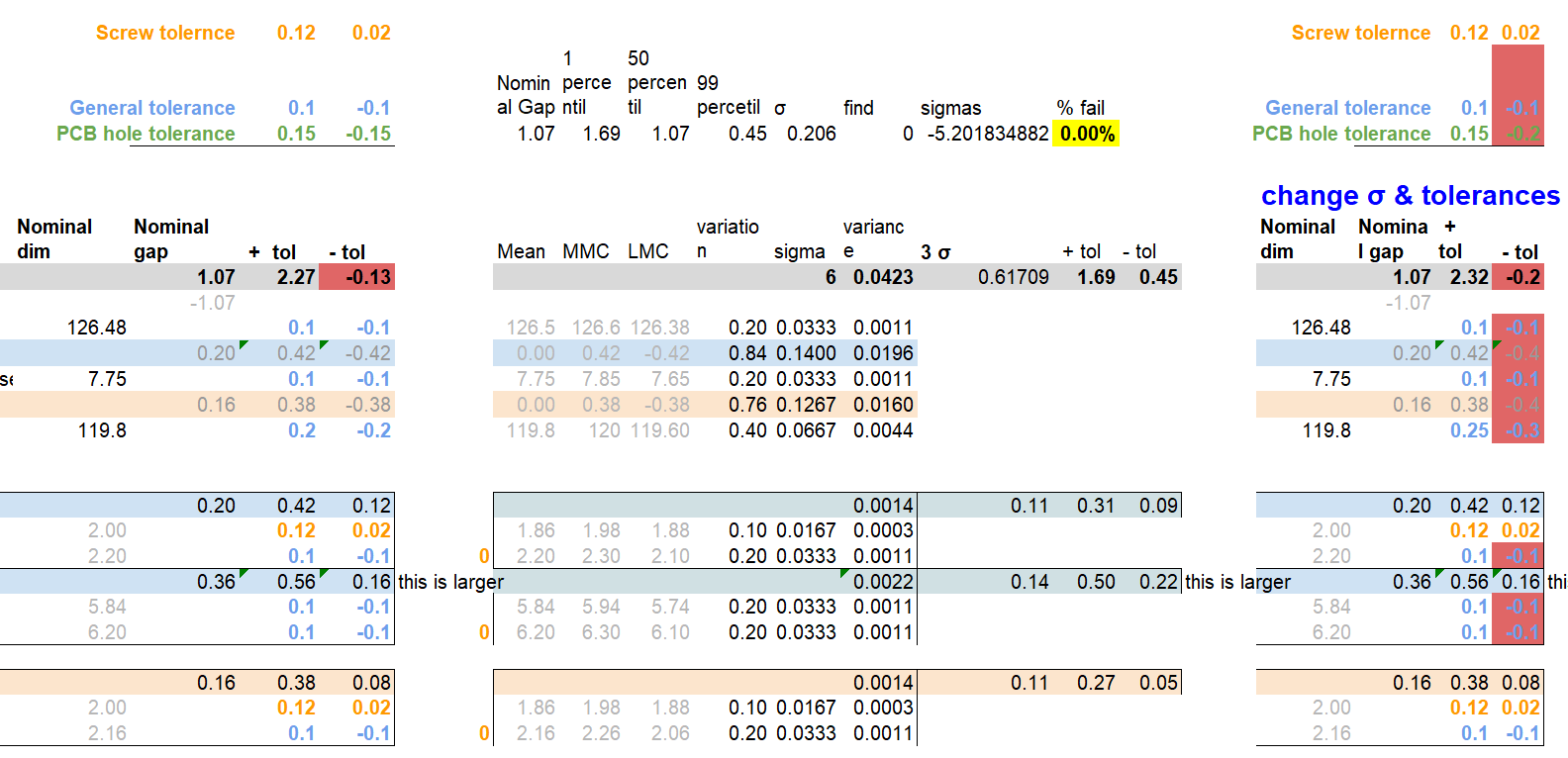Click the blue 0.25 tolerance cell

click(x=1469, y=430)
